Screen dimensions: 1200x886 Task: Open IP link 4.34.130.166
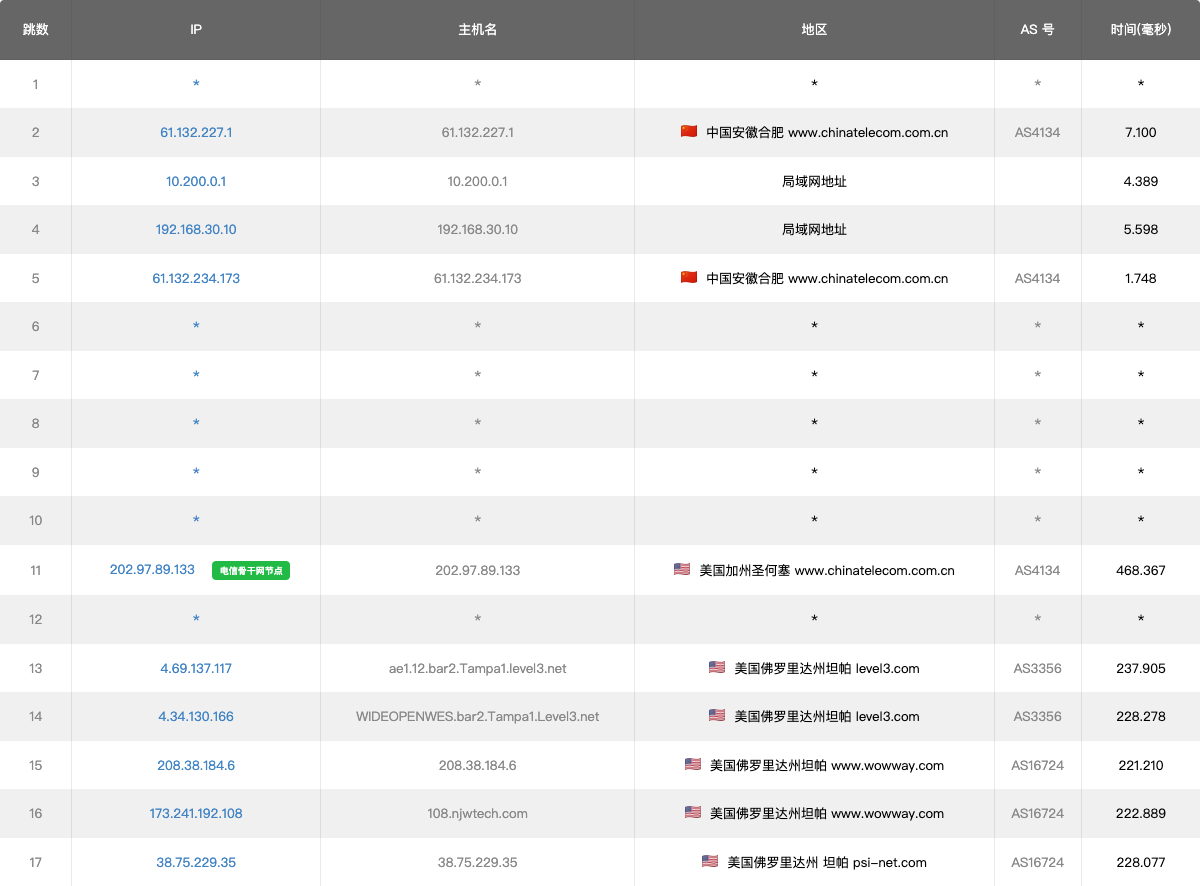[x=196, y=716]
